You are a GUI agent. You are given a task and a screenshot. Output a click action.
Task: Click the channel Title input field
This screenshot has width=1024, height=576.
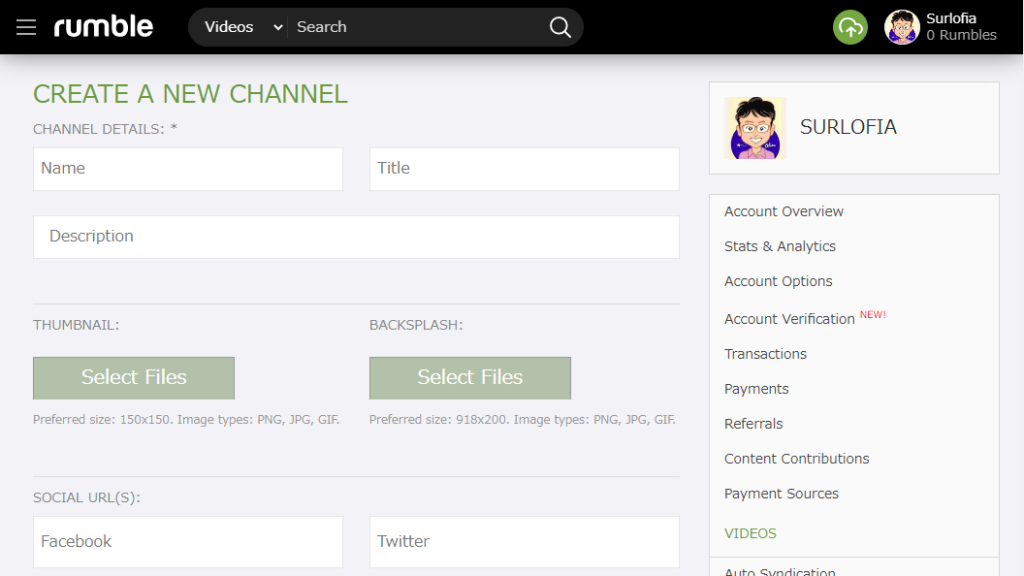point(524,169)
